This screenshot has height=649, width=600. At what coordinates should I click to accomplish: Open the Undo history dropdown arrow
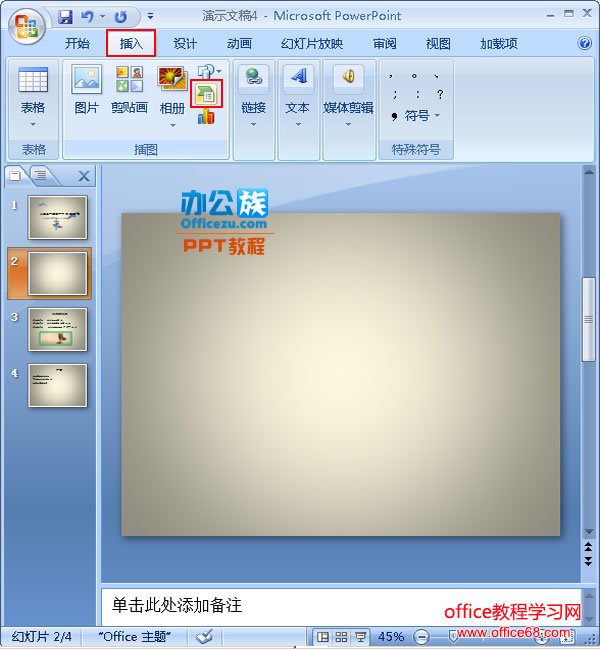102,17
